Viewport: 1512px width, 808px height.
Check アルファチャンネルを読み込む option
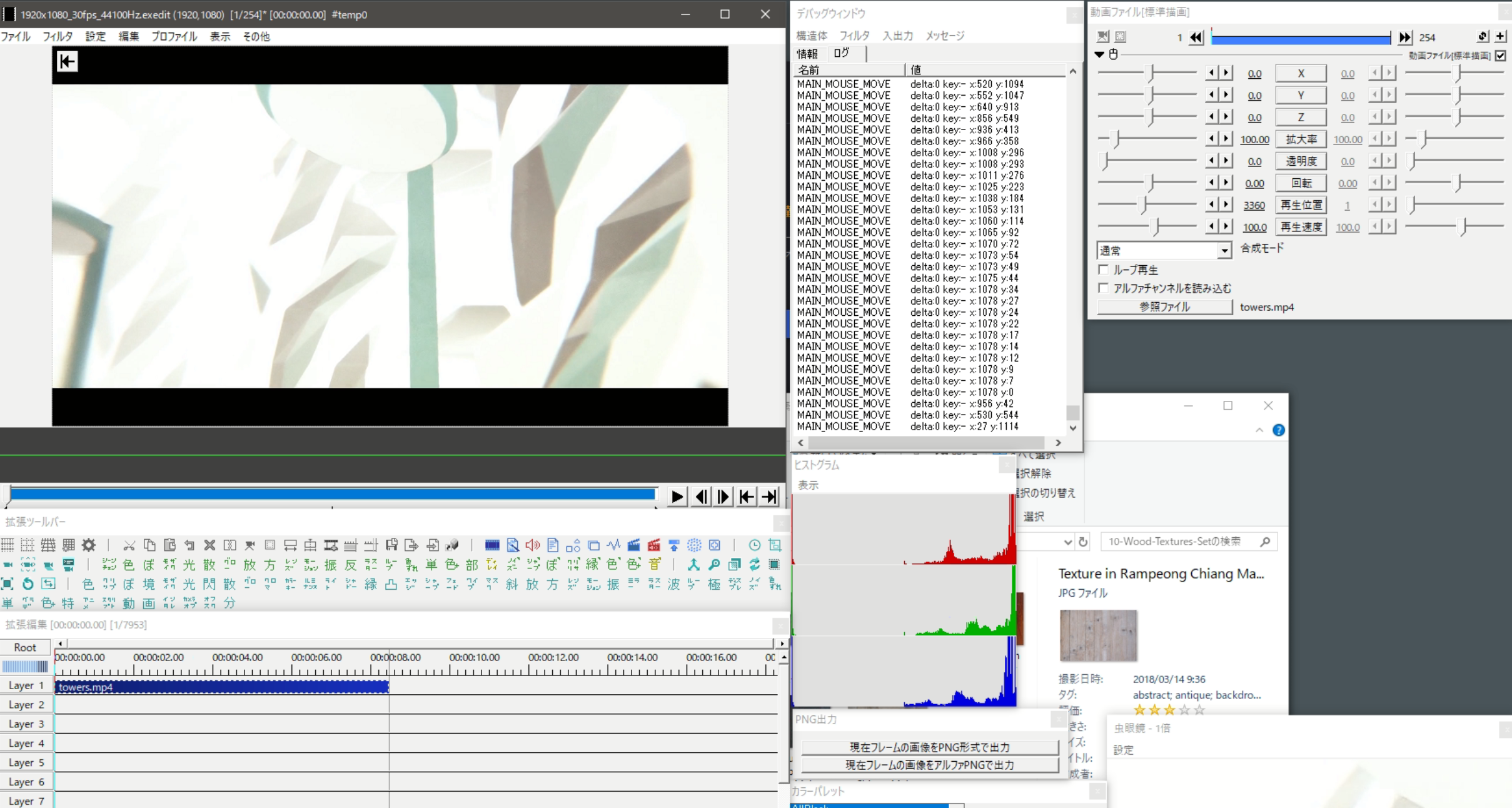[x=1104, y=288]
